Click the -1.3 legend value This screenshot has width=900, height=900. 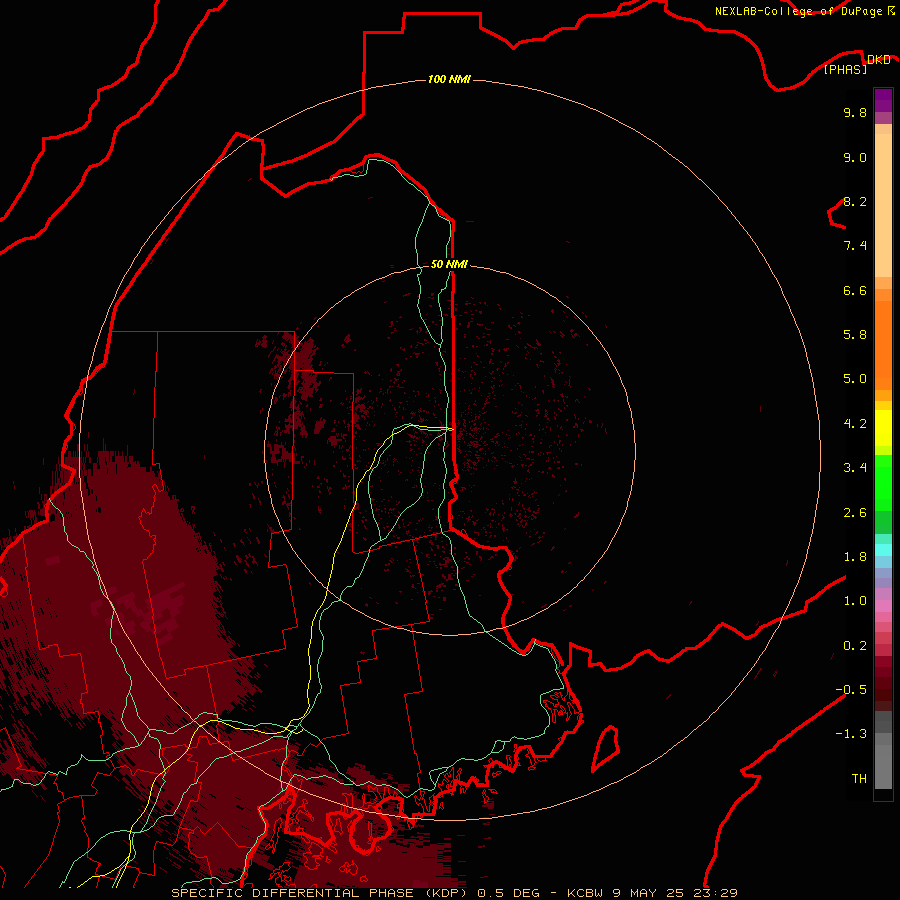851,734
